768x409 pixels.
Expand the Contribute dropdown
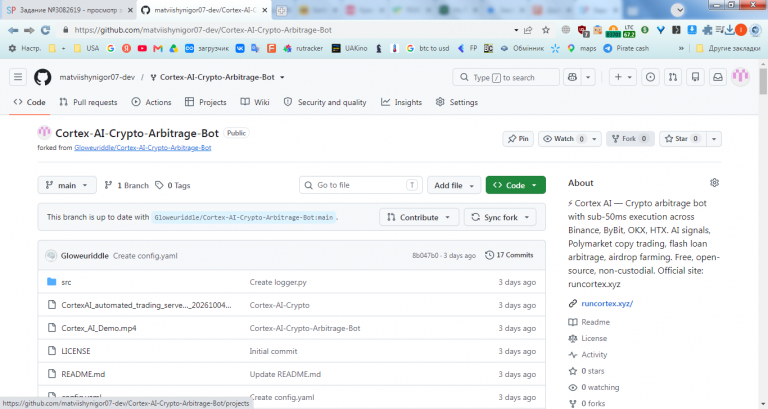coord(419,217)
